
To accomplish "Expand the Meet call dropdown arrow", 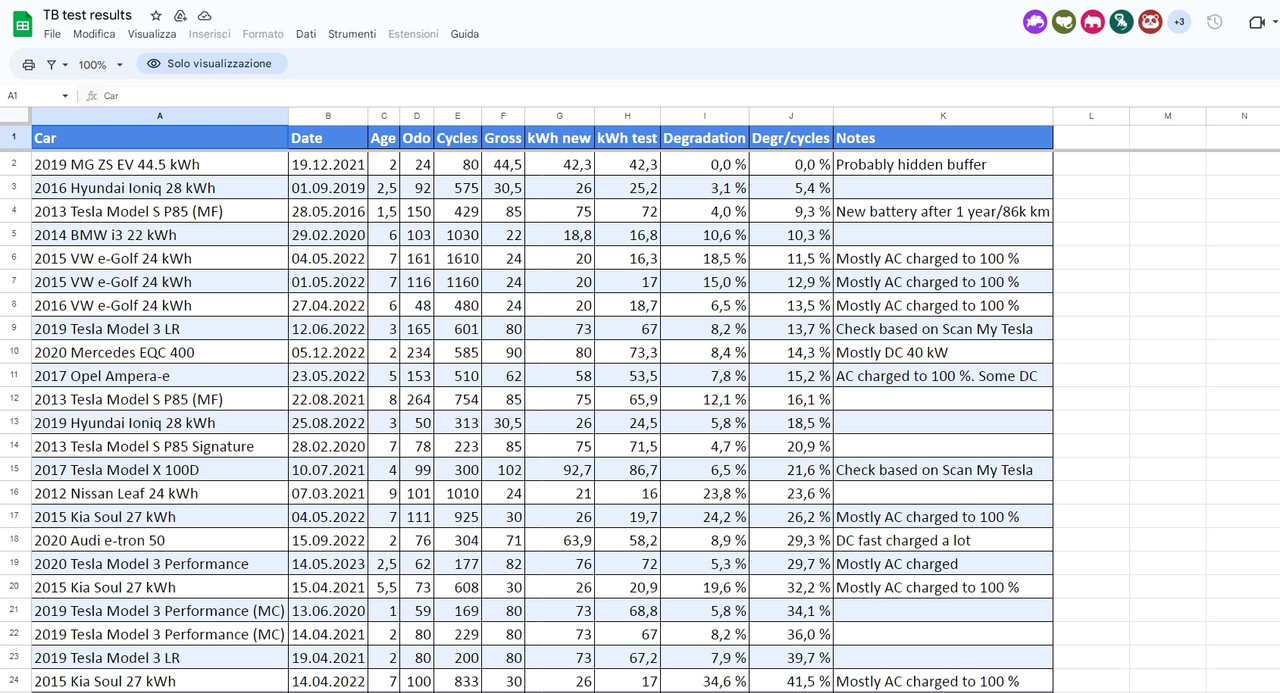I will point(1277,22).
